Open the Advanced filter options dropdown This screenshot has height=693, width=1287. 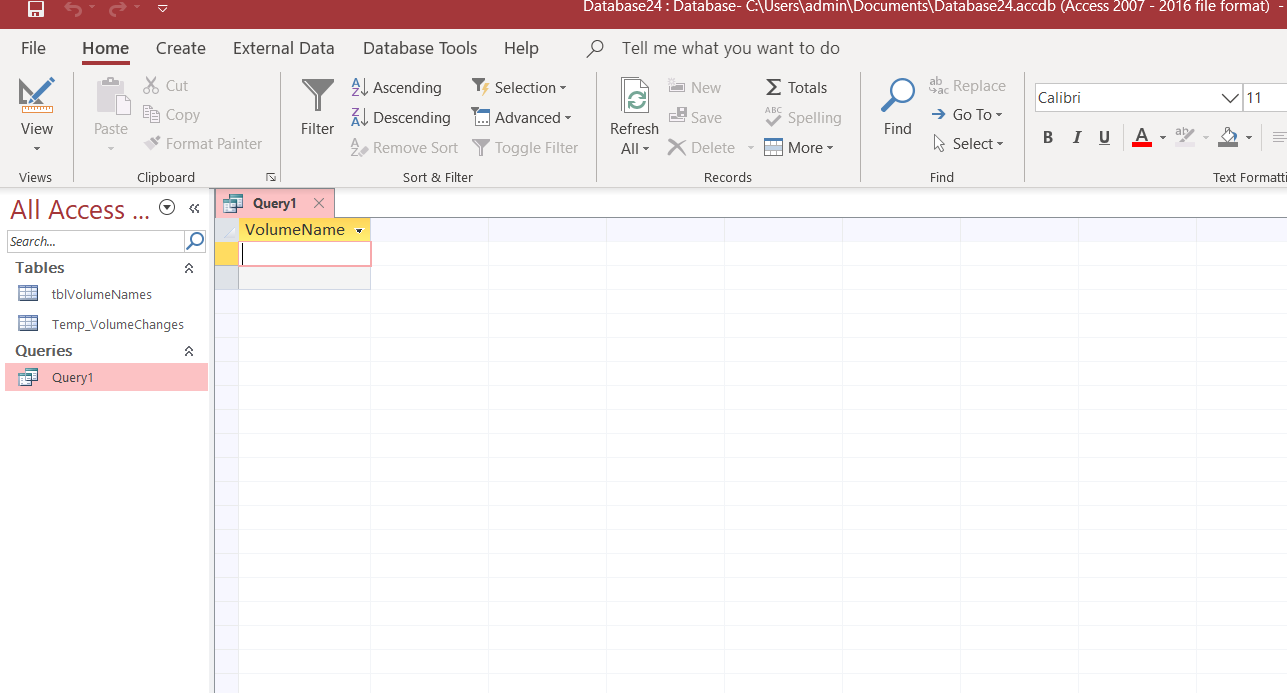521,118
